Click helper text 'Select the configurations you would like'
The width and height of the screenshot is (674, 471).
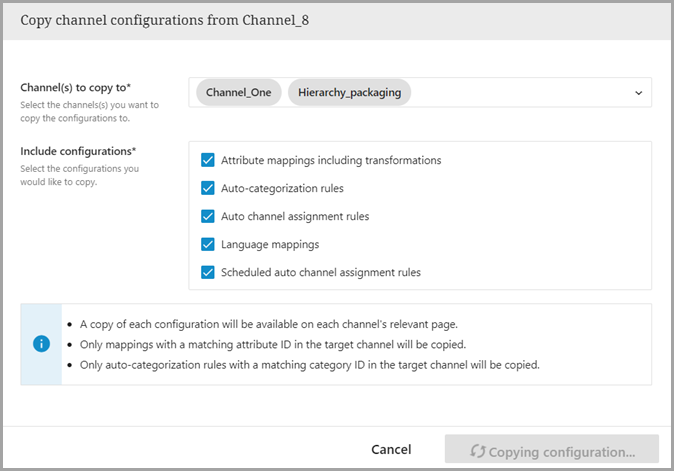(79, 175)
